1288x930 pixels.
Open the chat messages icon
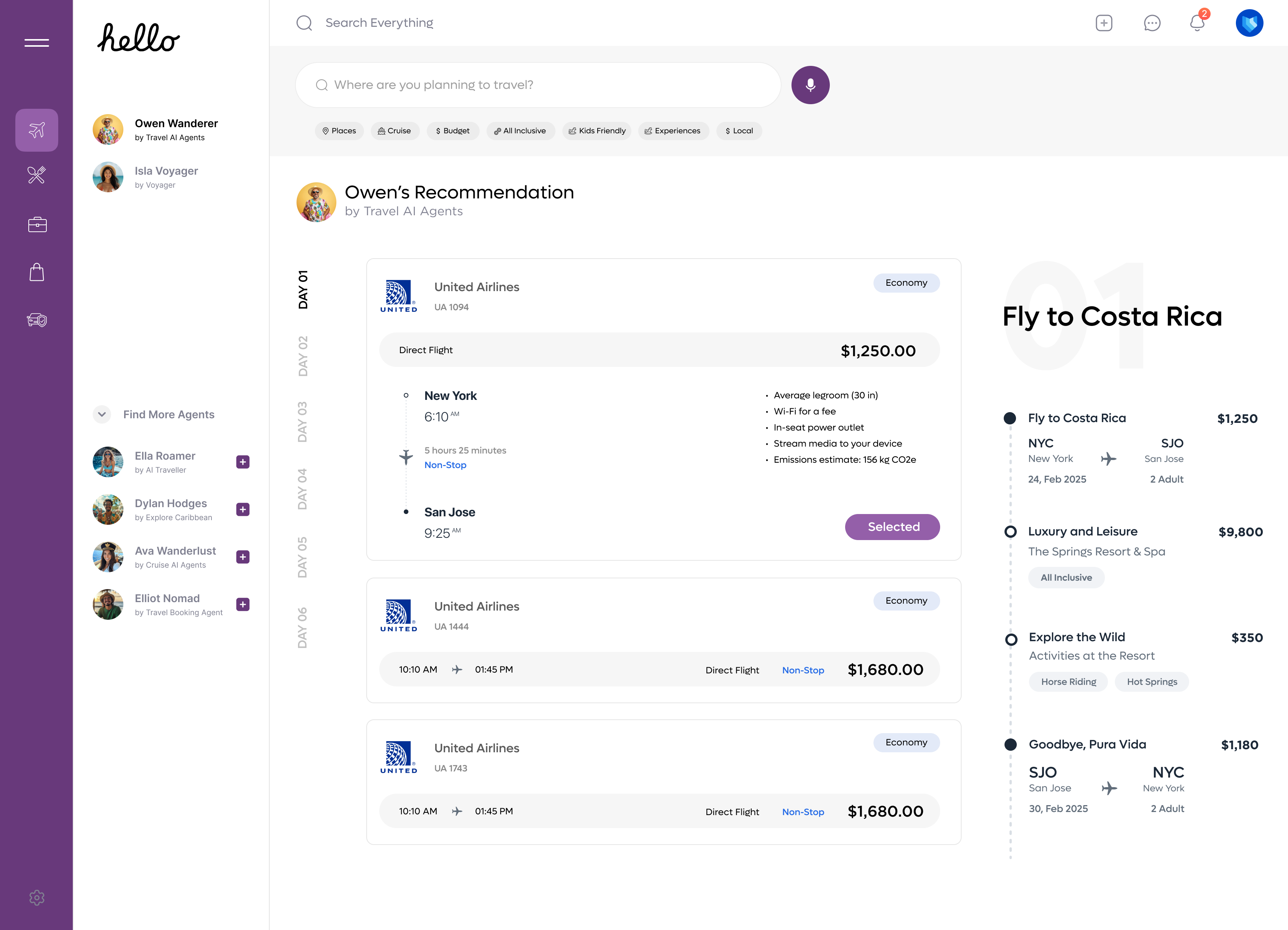point(1152,23)
